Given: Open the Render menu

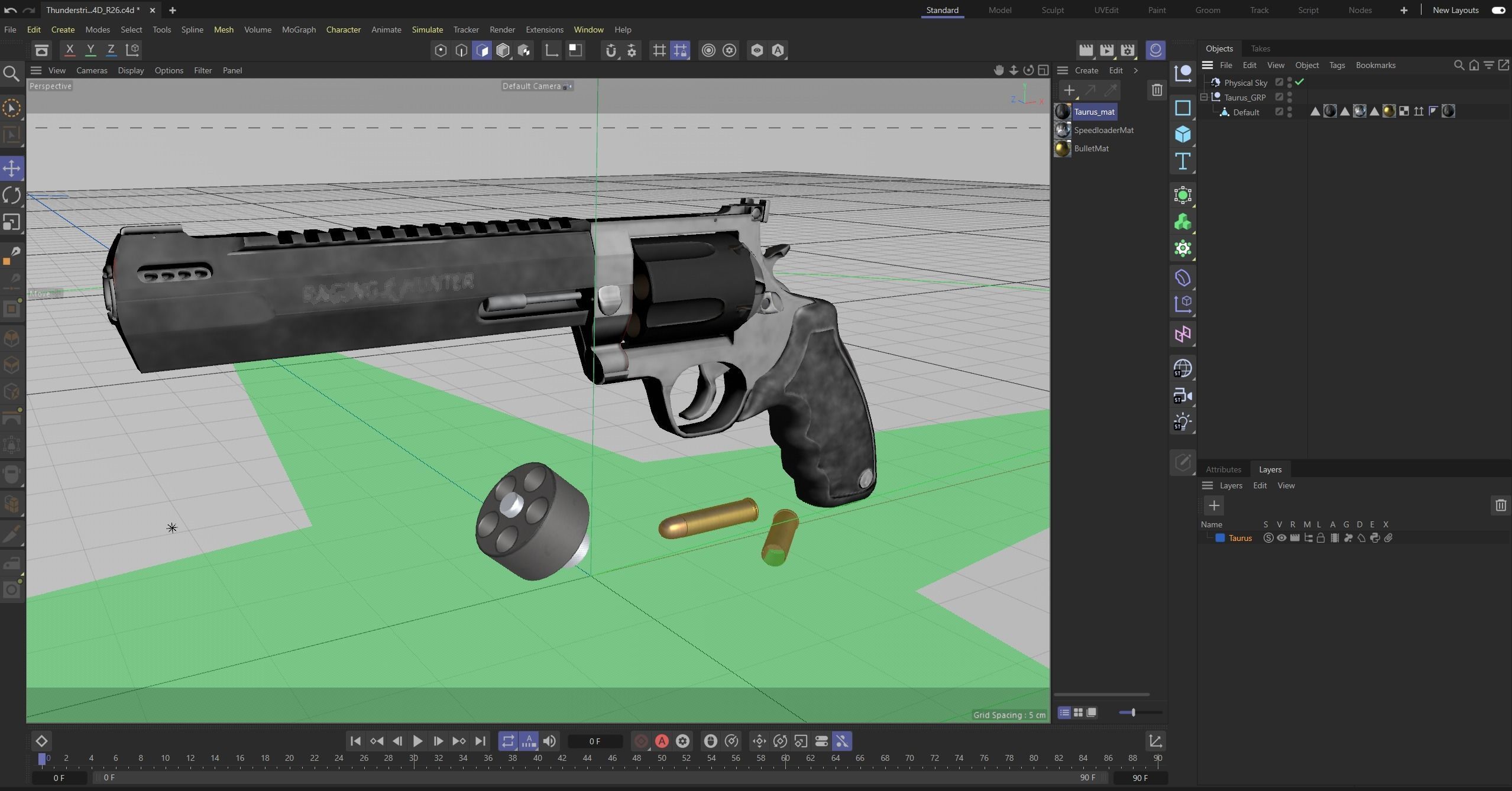Looking at the screenshot, I should pos(502,30).
